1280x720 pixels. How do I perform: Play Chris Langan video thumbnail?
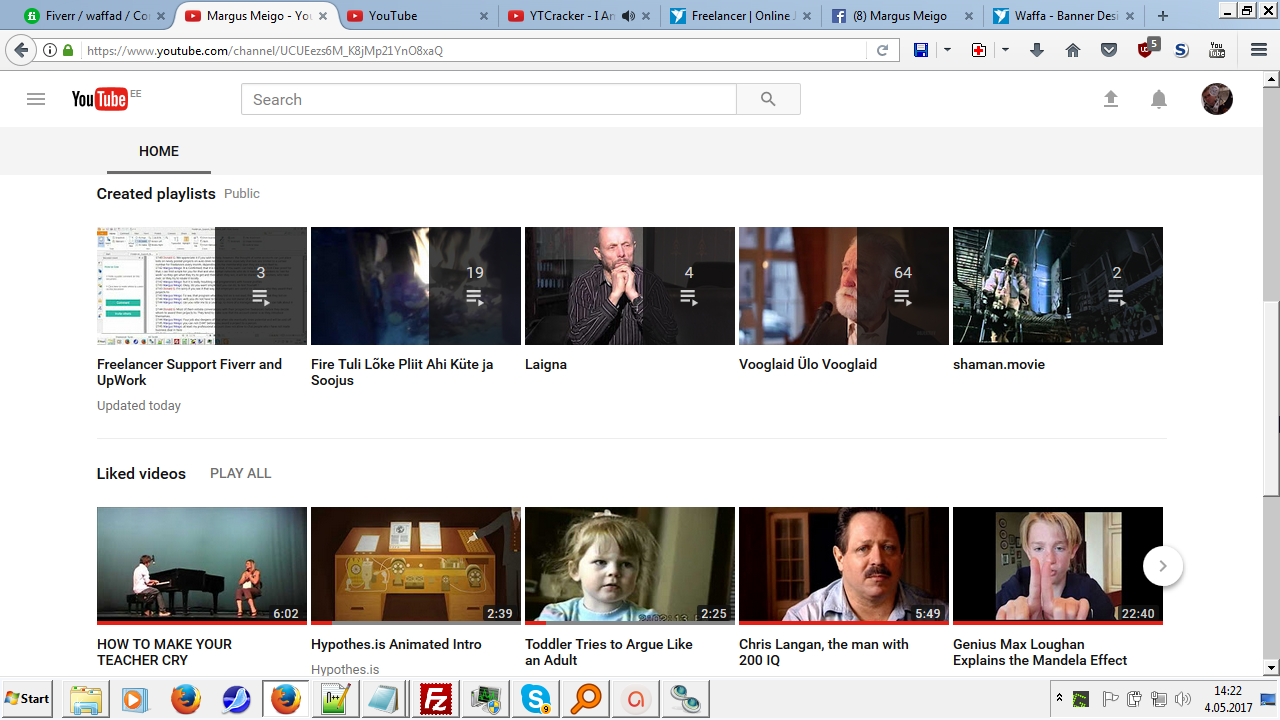[844, 565]
